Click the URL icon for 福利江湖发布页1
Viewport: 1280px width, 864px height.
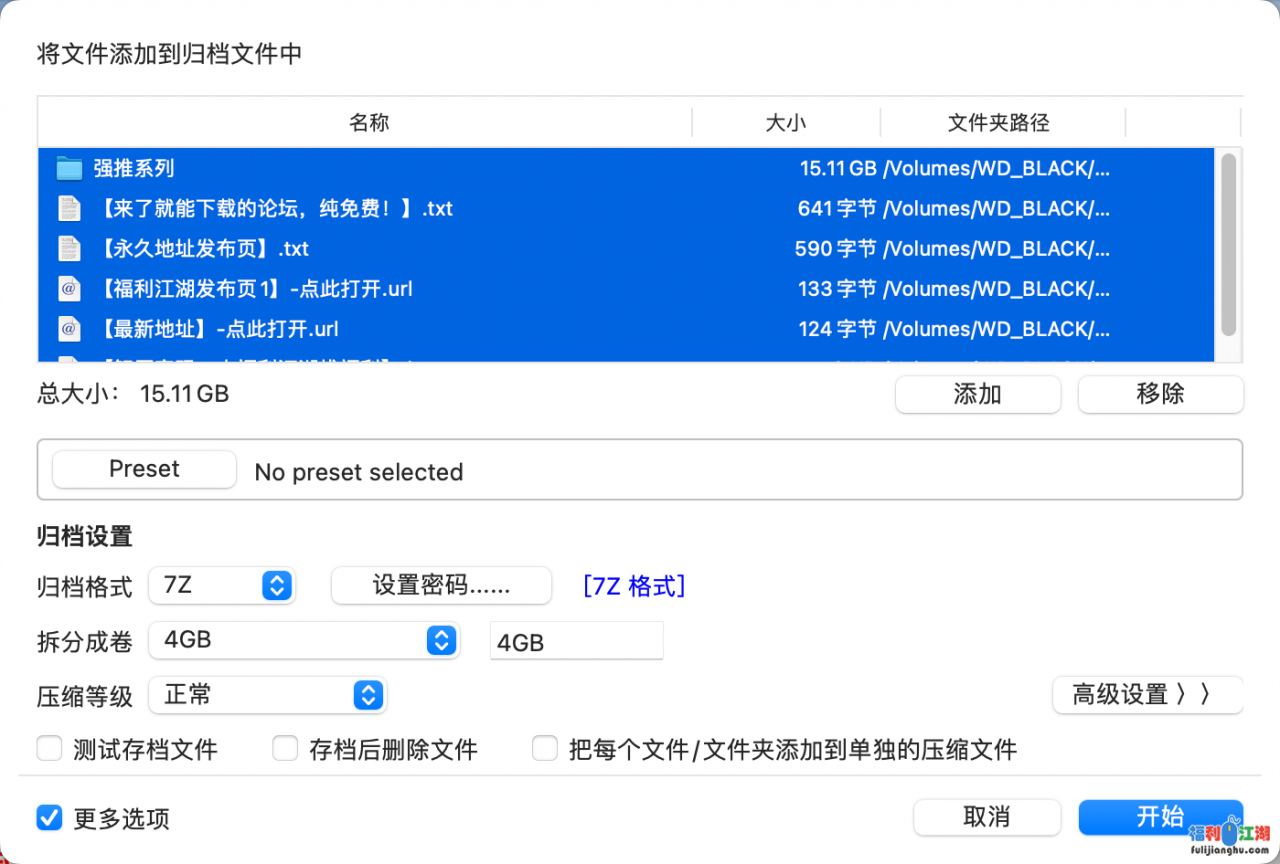[x=69, y=289]
